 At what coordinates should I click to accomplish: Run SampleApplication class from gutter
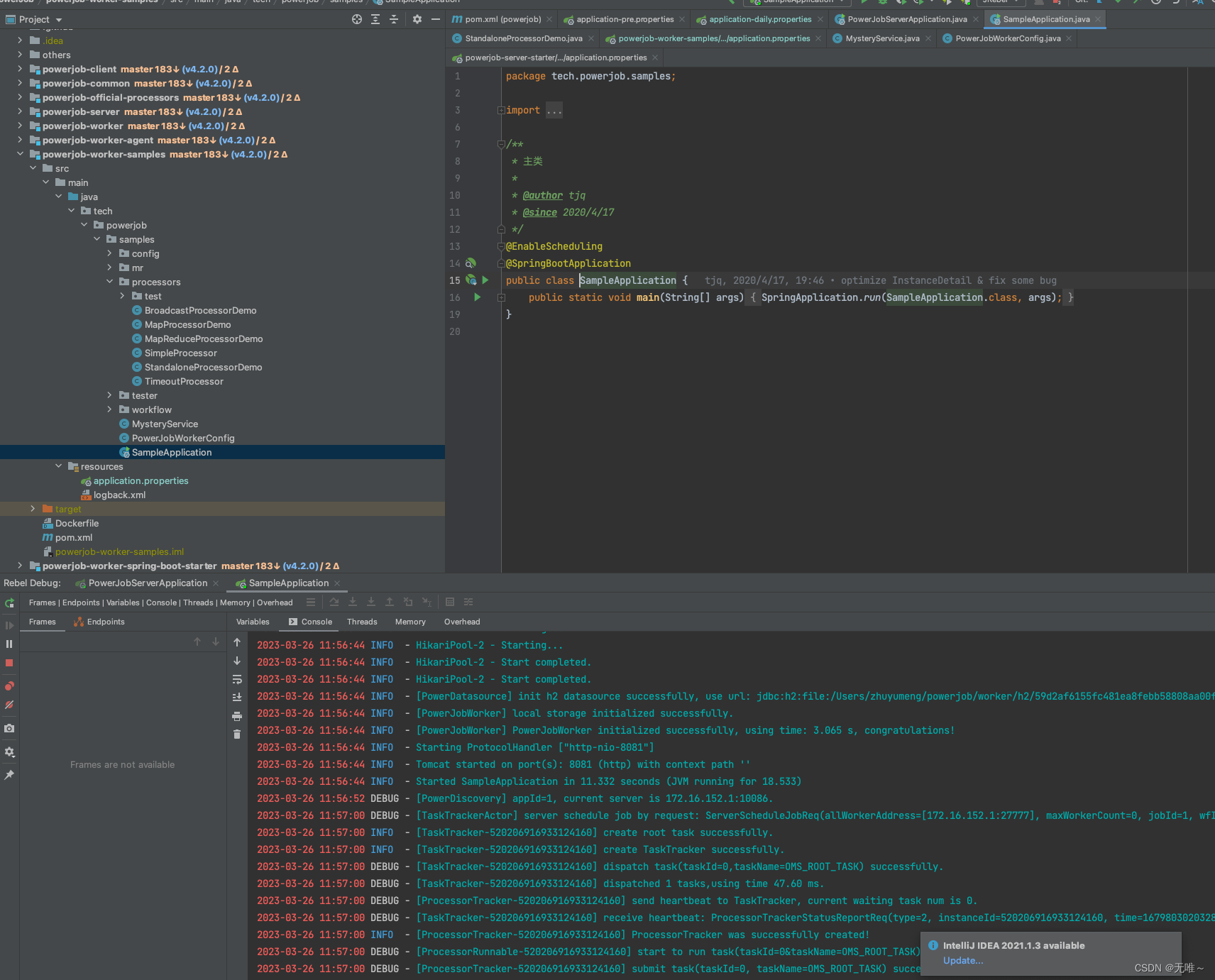tap(485, 280)
